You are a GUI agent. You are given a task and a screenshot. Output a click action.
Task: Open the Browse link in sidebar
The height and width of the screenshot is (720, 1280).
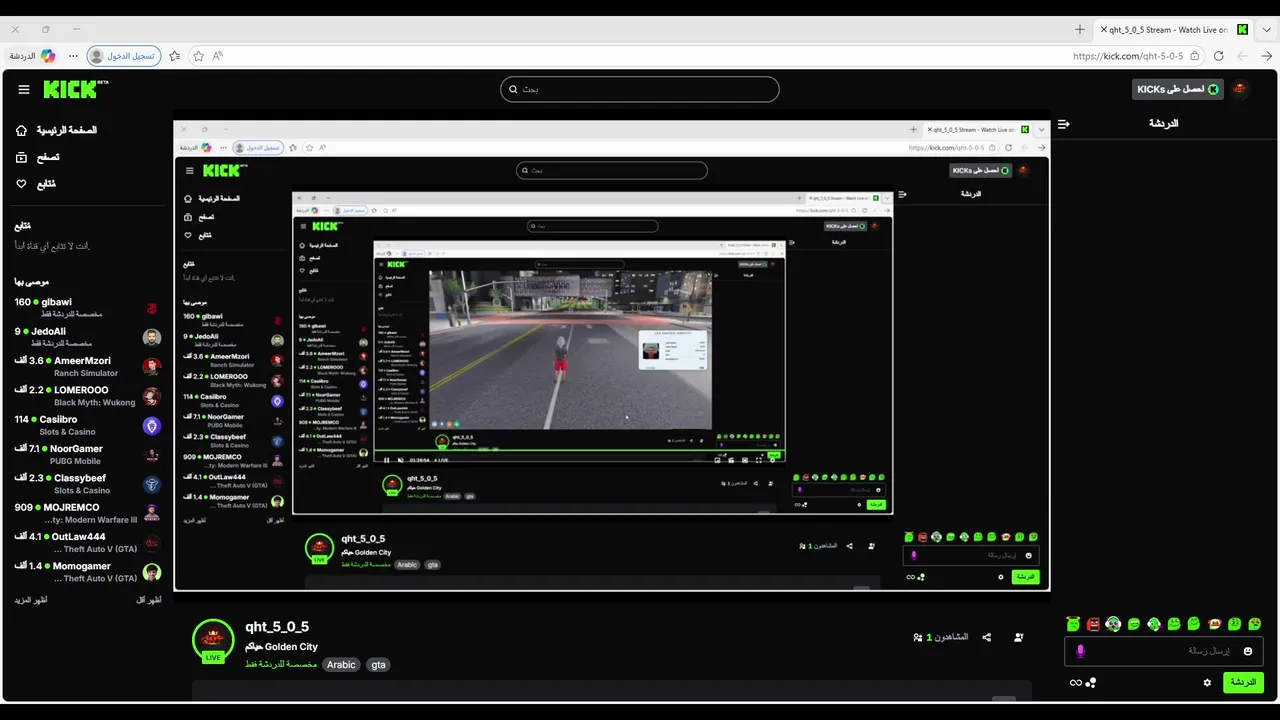pos(37,157)
